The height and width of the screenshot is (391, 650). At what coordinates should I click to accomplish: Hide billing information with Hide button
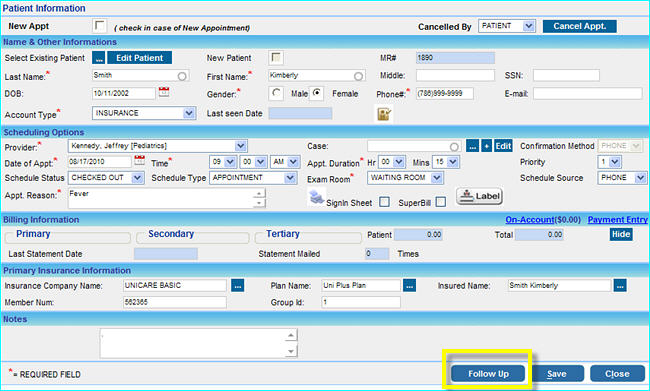point(621,234)
